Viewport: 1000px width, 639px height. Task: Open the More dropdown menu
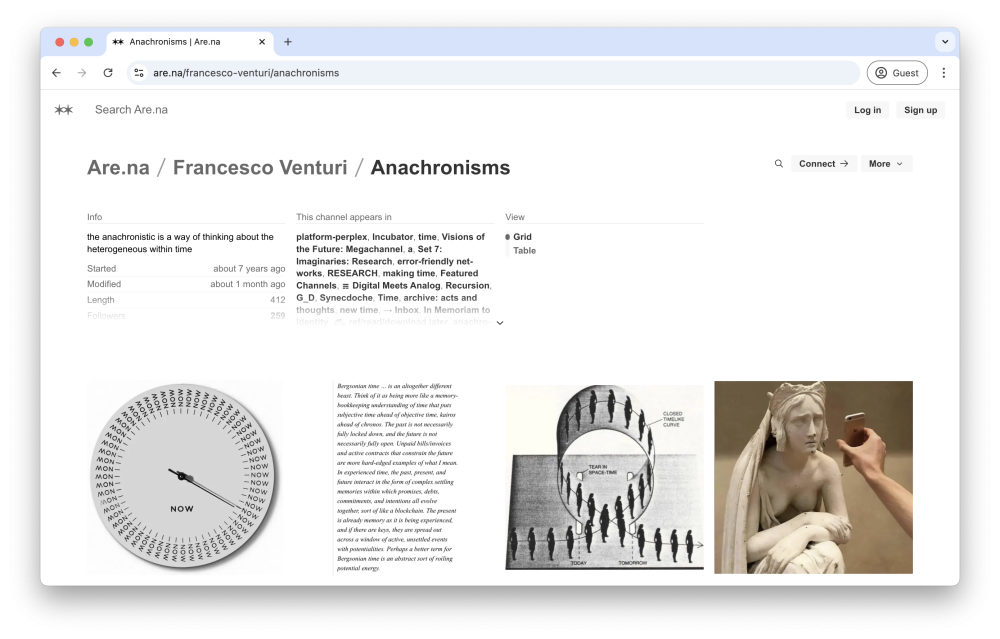(x=886, y=164)
